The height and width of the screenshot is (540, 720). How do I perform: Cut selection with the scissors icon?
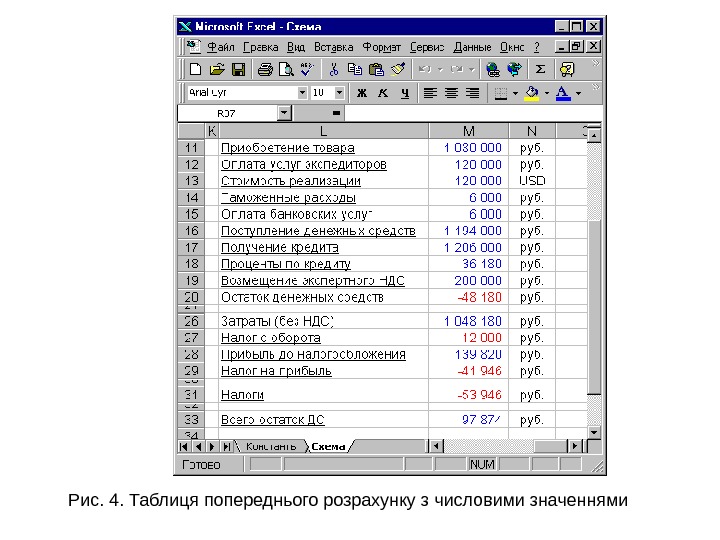point(334,69)
